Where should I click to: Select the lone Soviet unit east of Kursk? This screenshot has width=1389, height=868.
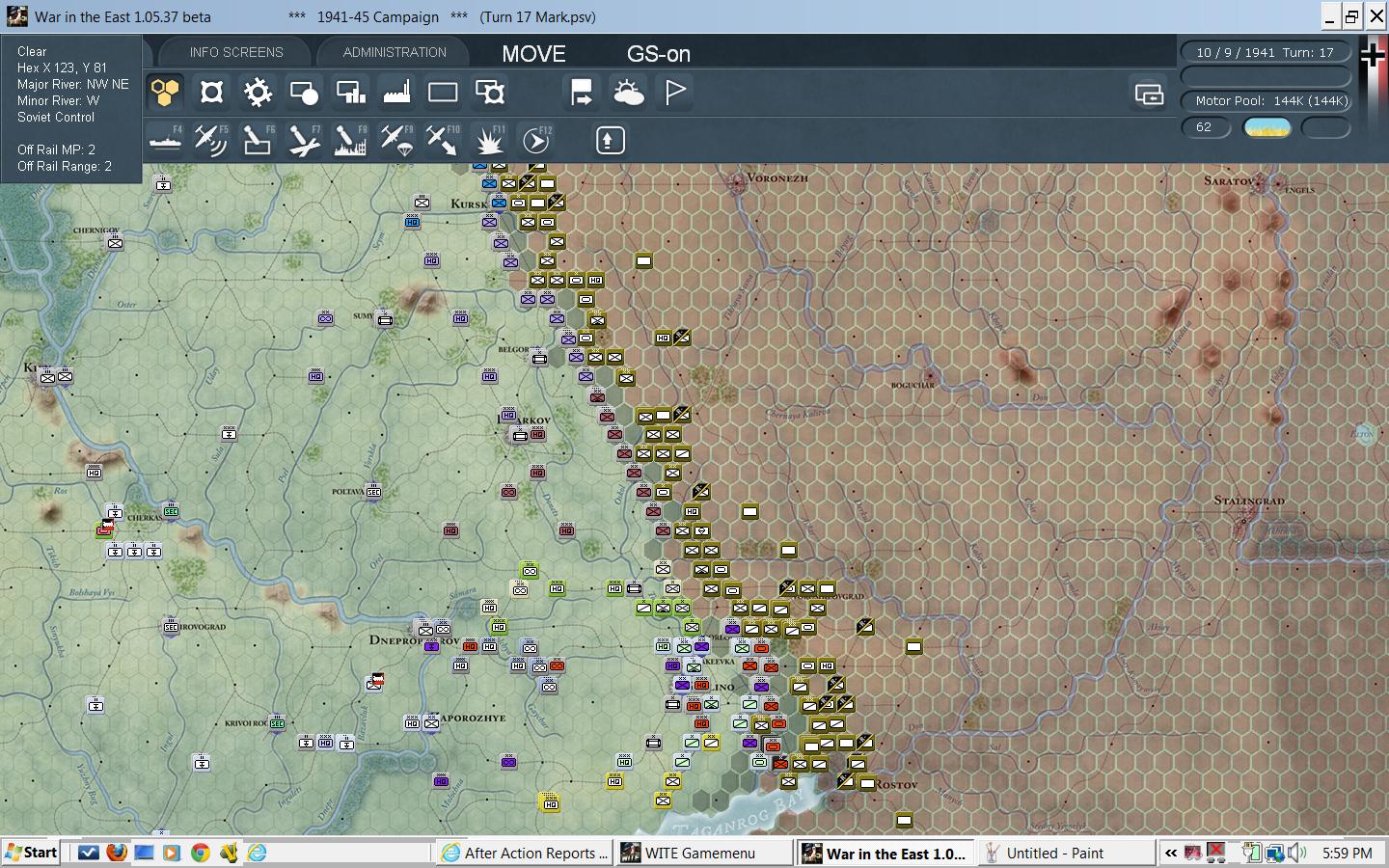click(643, 260)
